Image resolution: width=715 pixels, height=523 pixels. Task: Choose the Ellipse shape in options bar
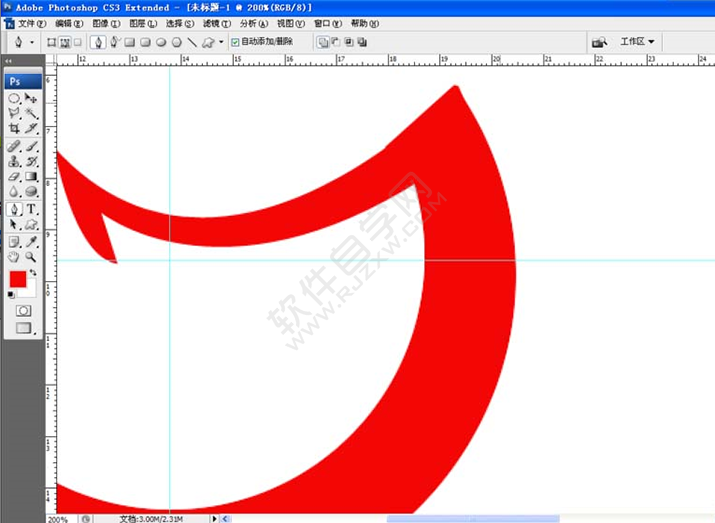161,43
